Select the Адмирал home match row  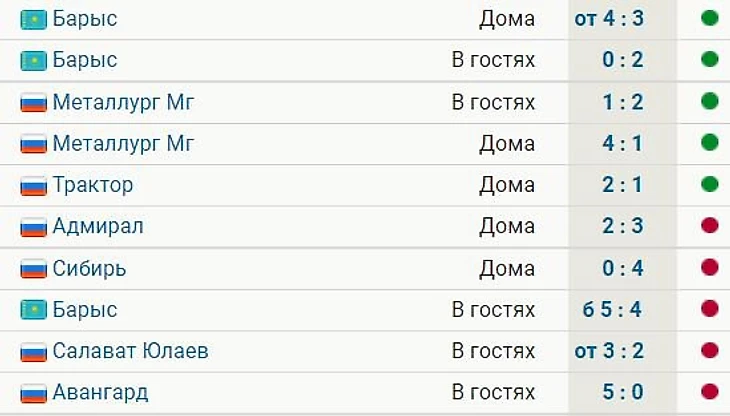[365, 227]
